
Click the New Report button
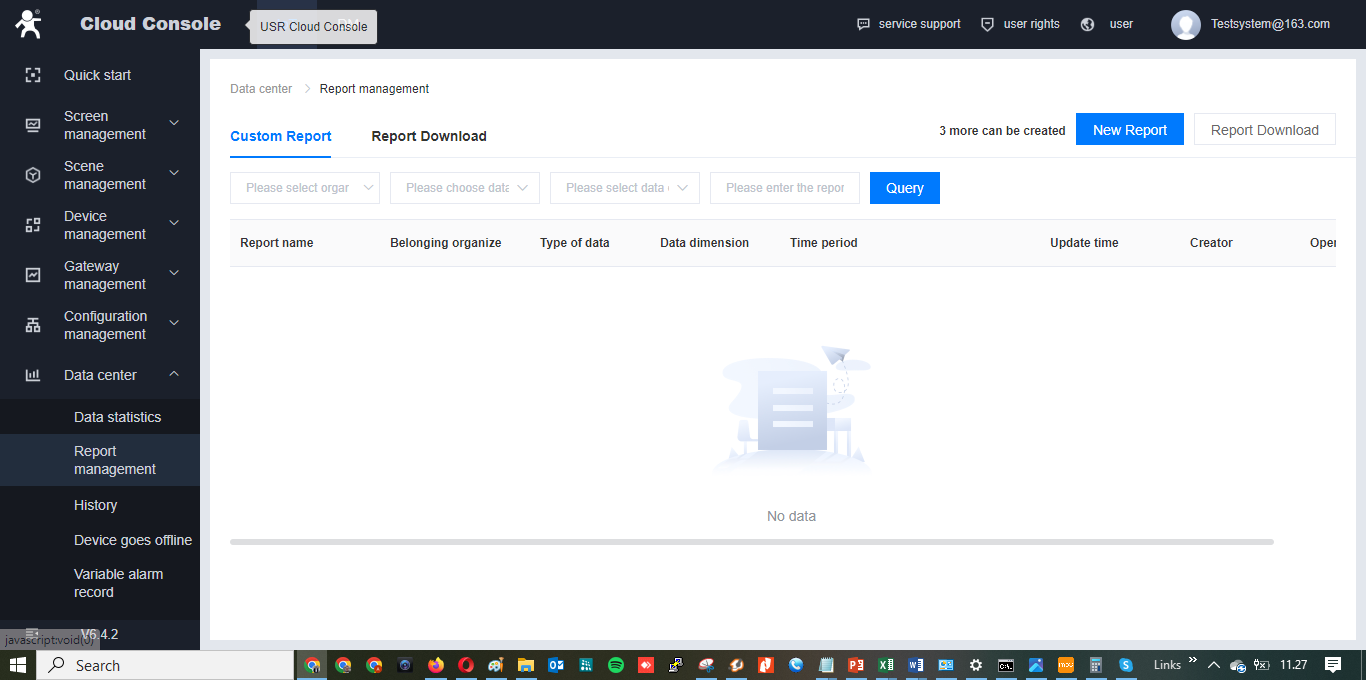pyautogui.click(x=1129, y=130)
